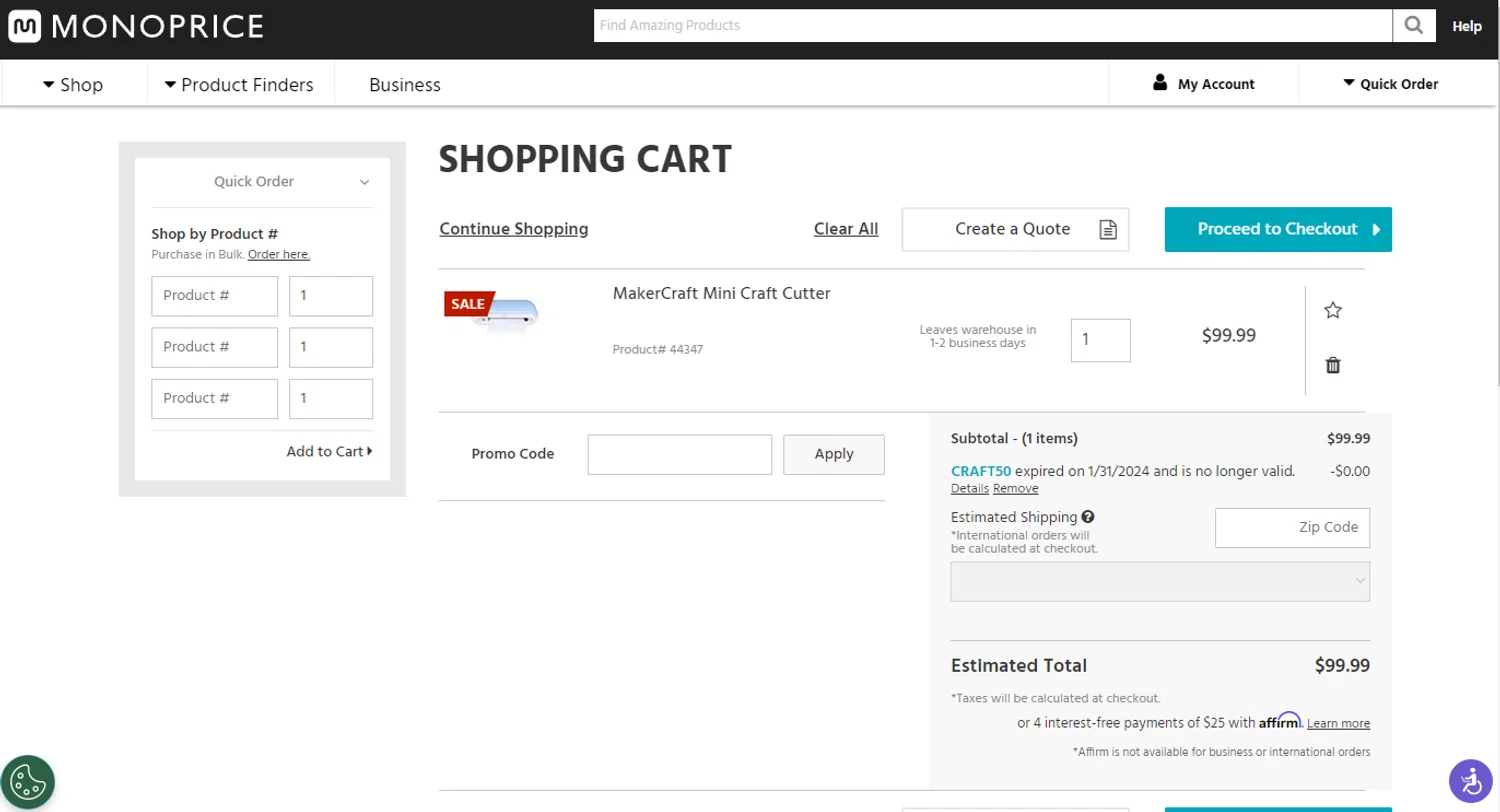Click the Zip Code input field
1500x812 pixels.
click(1292, 527)
